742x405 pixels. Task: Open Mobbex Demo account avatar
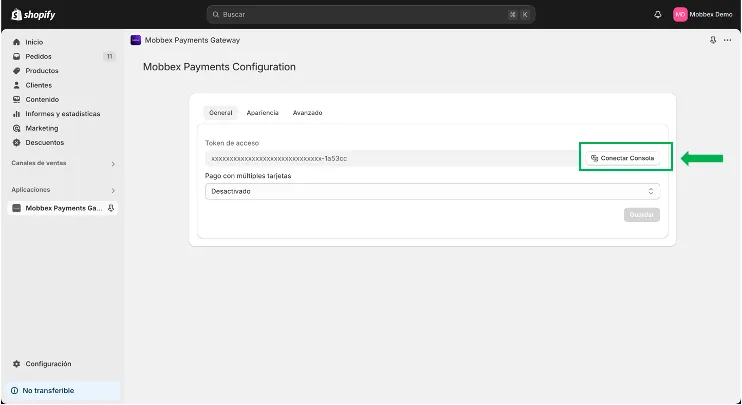[680, 15]
